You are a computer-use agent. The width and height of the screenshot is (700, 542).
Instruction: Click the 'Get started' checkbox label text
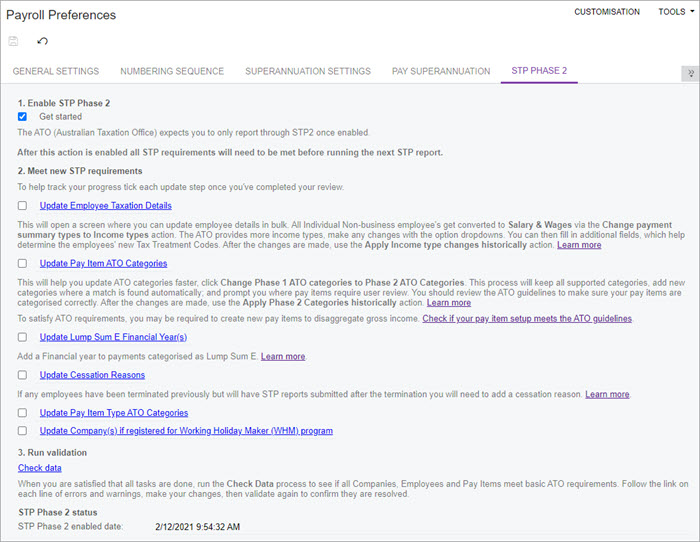(61, 117)
